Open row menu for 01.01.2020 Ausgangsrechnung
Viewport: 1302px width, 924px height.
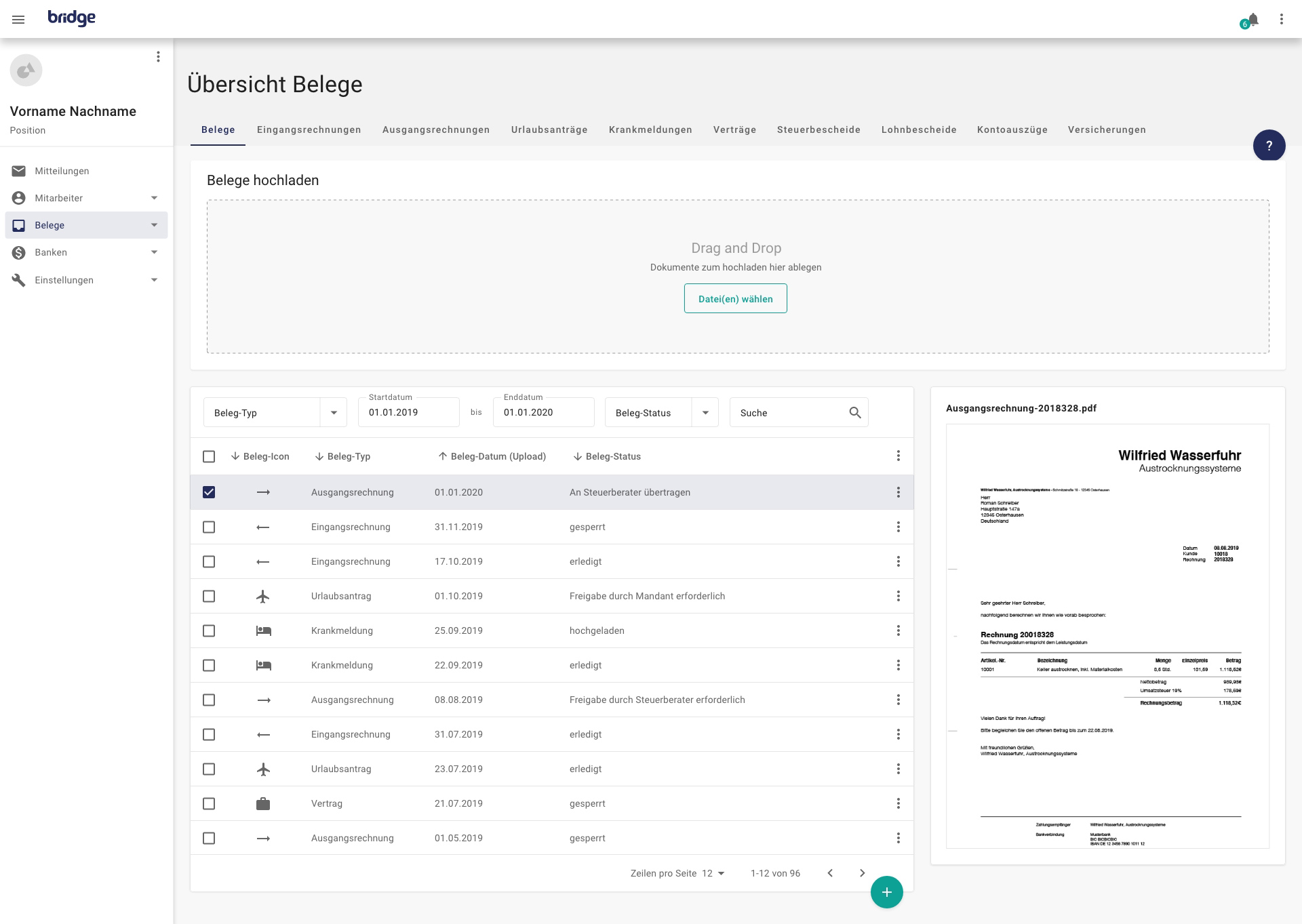coord(898,492)
